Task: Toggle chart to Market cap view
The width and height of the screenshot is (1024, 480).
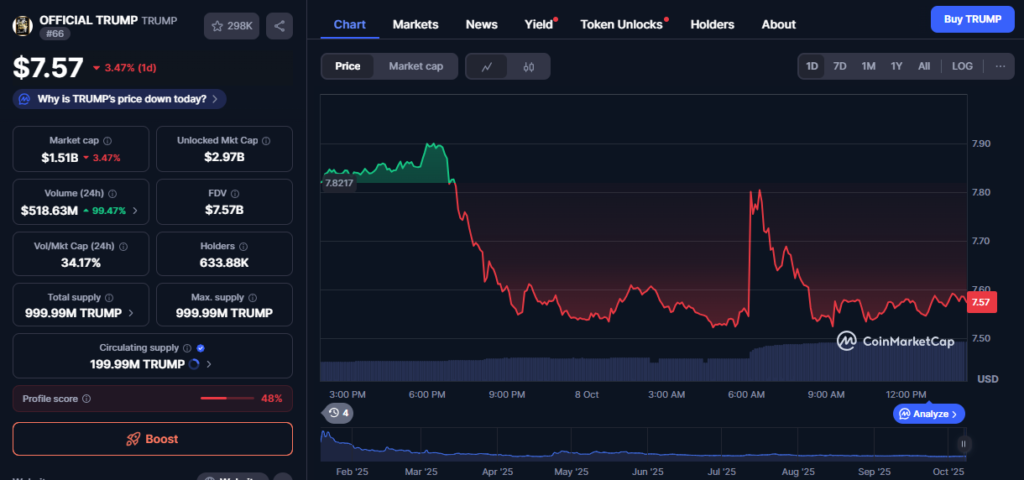Action: (x=415, y=67)
